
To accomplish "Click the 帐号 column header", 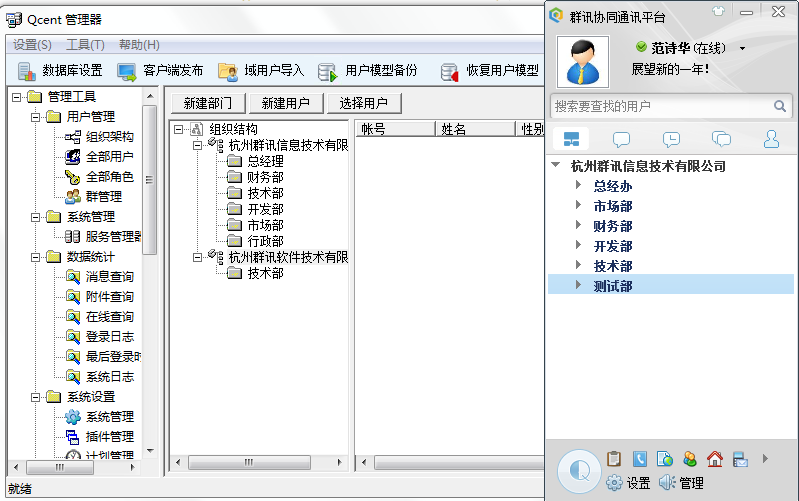I will click(x=395, y=129).
